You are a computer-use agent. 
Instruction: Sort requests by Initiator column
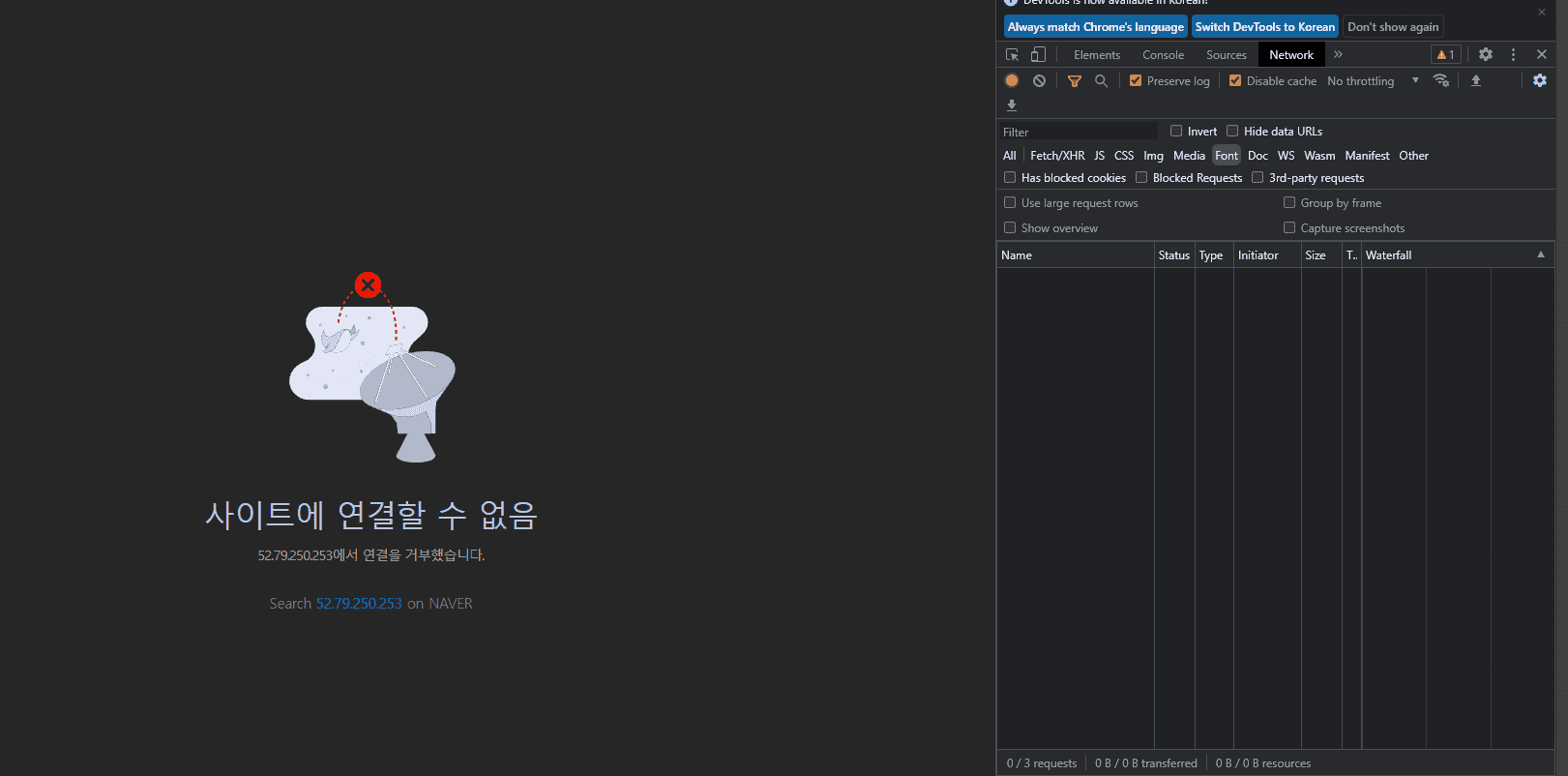pos(1267,255)
